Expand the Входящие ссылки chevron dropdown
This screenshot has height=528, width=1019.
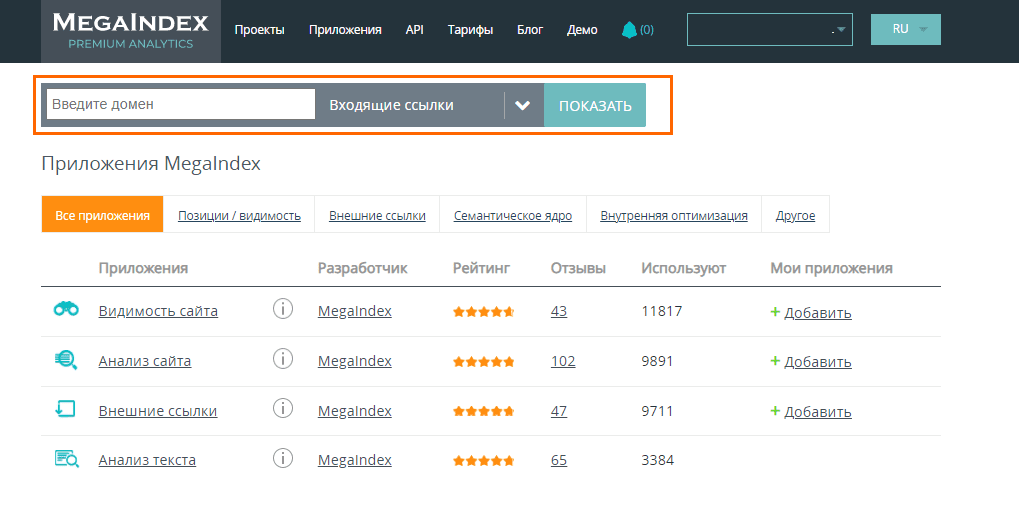tap(522, 105)
